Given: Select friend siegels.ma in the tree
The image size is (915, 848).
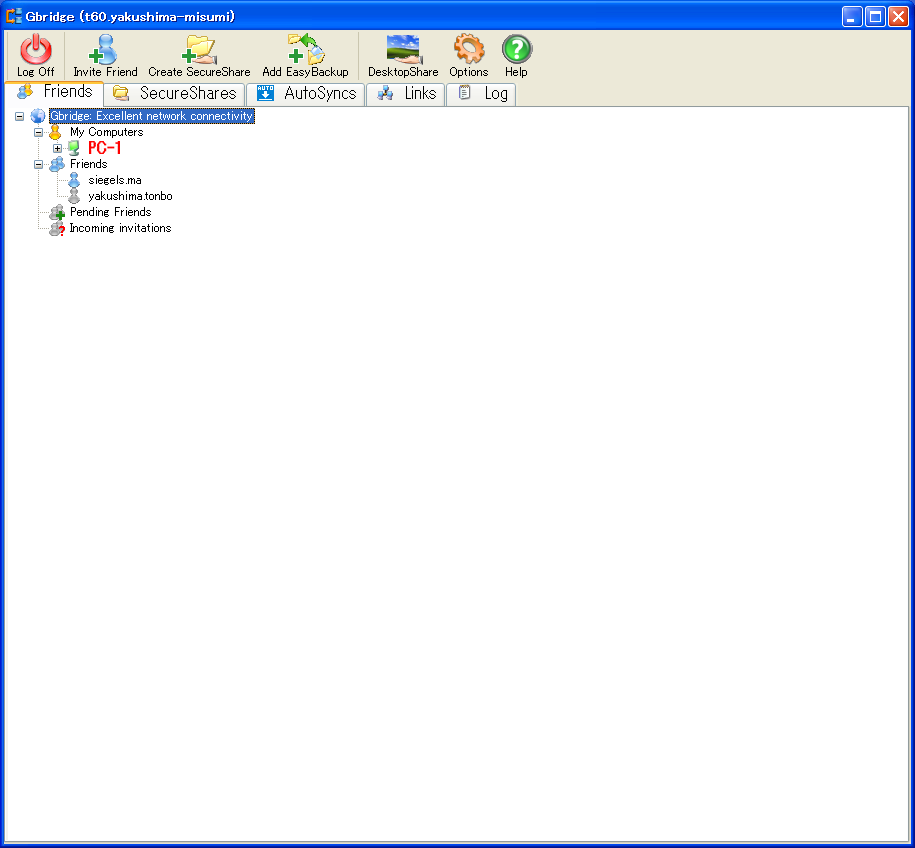Looking at the screenshot, I should [114, 180].
